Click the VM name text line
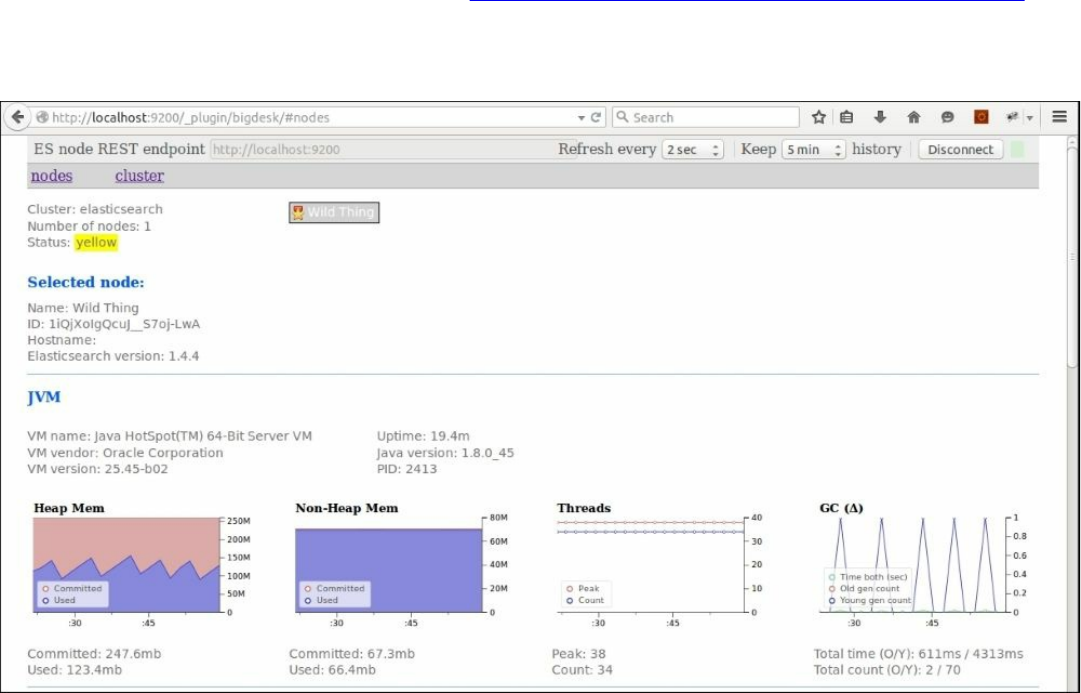This screenshot has width=1081, height=693. (170, 436)
